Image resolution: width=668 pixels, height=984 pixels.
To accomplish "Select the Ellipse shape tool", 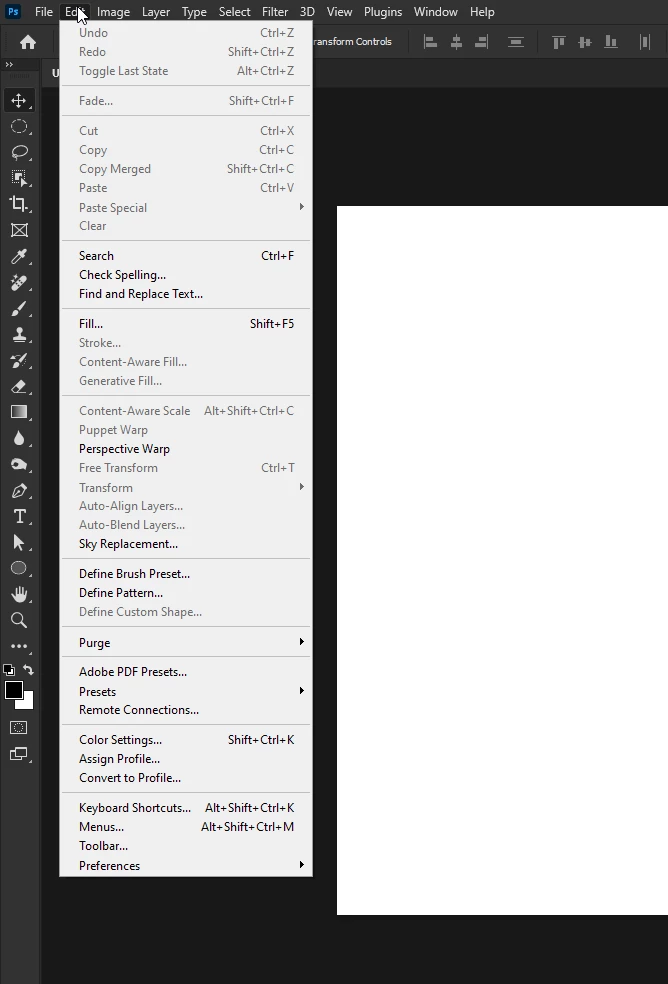I will pos(19,568).
